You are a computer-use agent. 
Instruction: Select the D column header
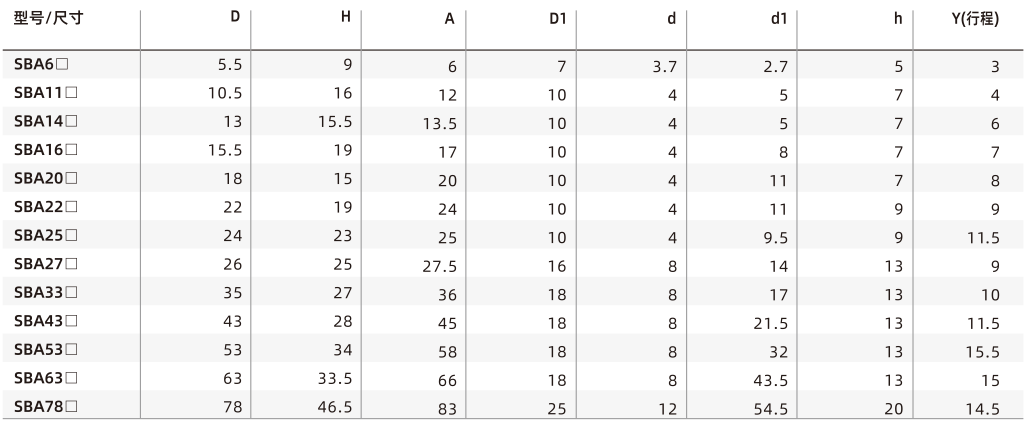point(235,18)
